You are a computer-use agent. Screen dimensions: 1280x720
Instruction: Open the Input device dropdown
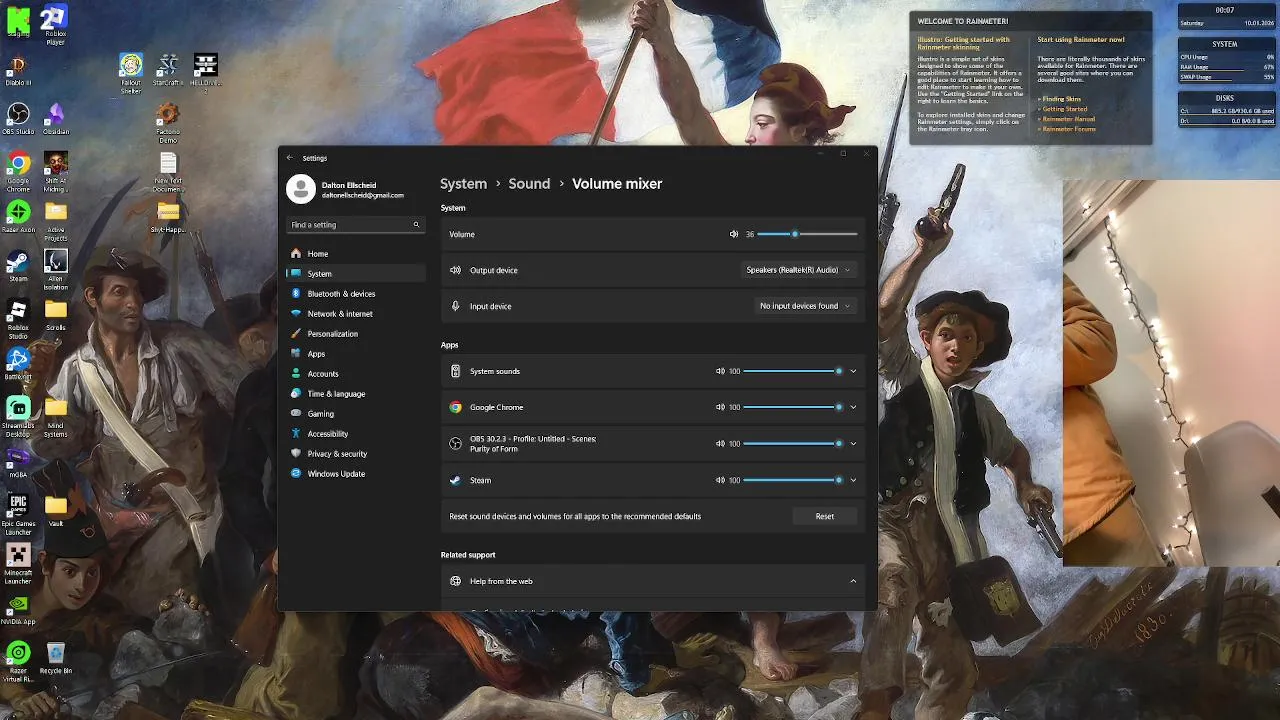pyautogui.click(x=805, y=306)
